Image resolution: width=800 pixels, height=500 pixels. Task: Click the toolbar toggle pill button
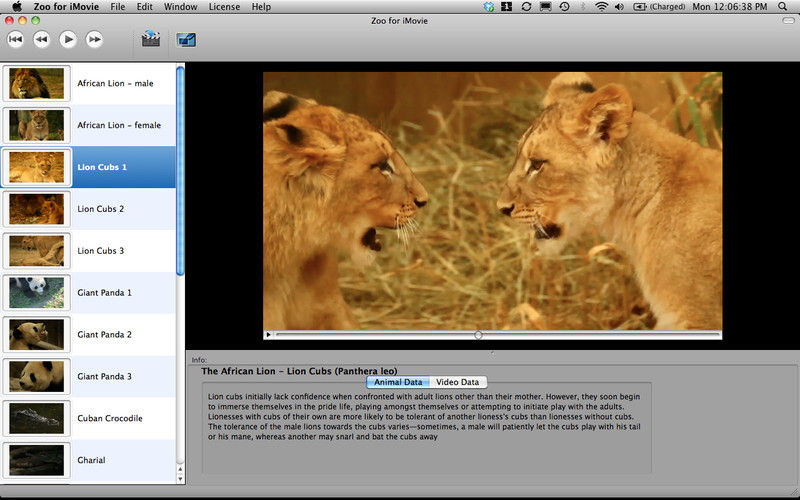788,20
